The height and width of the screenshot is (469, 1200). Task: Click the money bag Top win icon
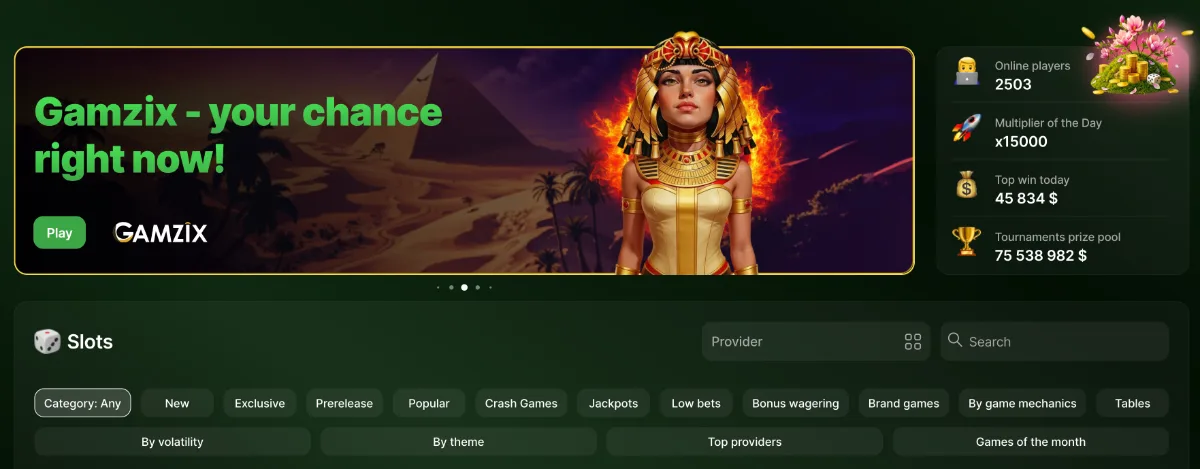966,185
